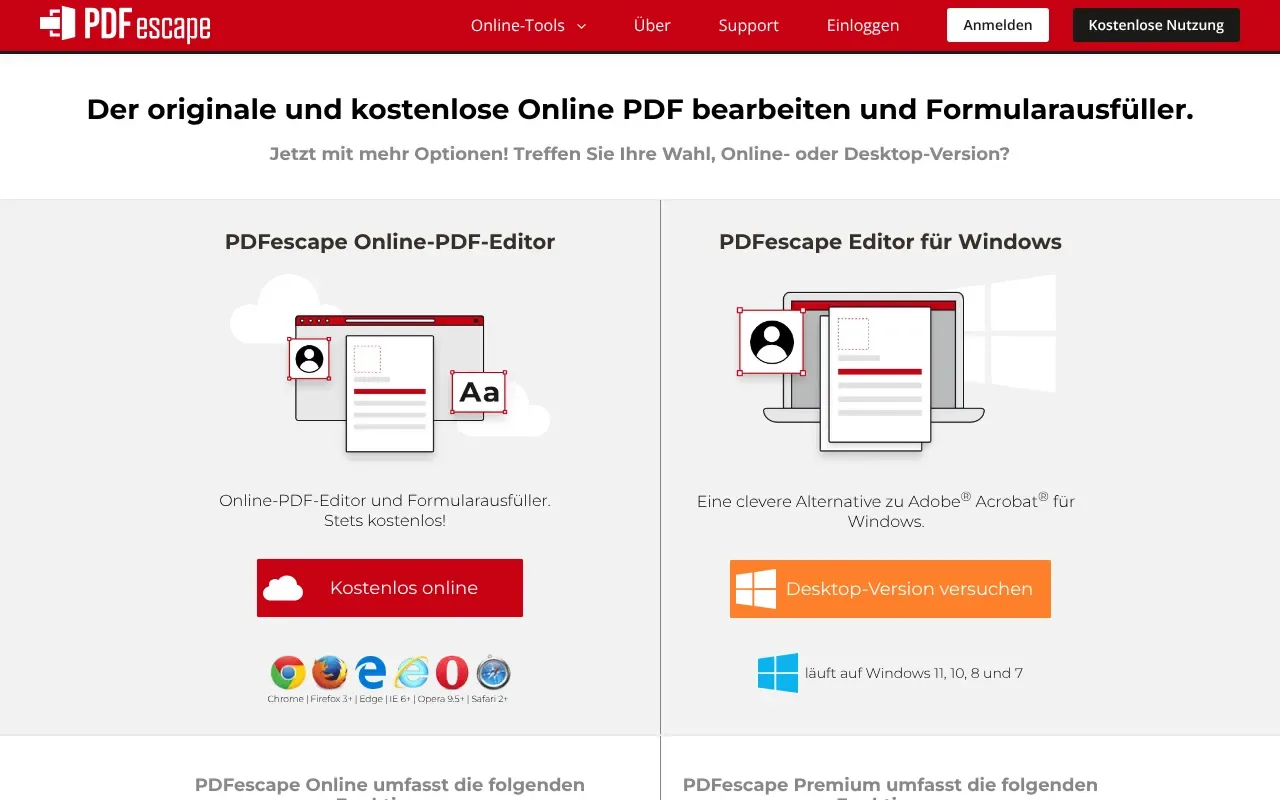
Task: Click the Windows icon in the orange button
Action: point(755,589)
